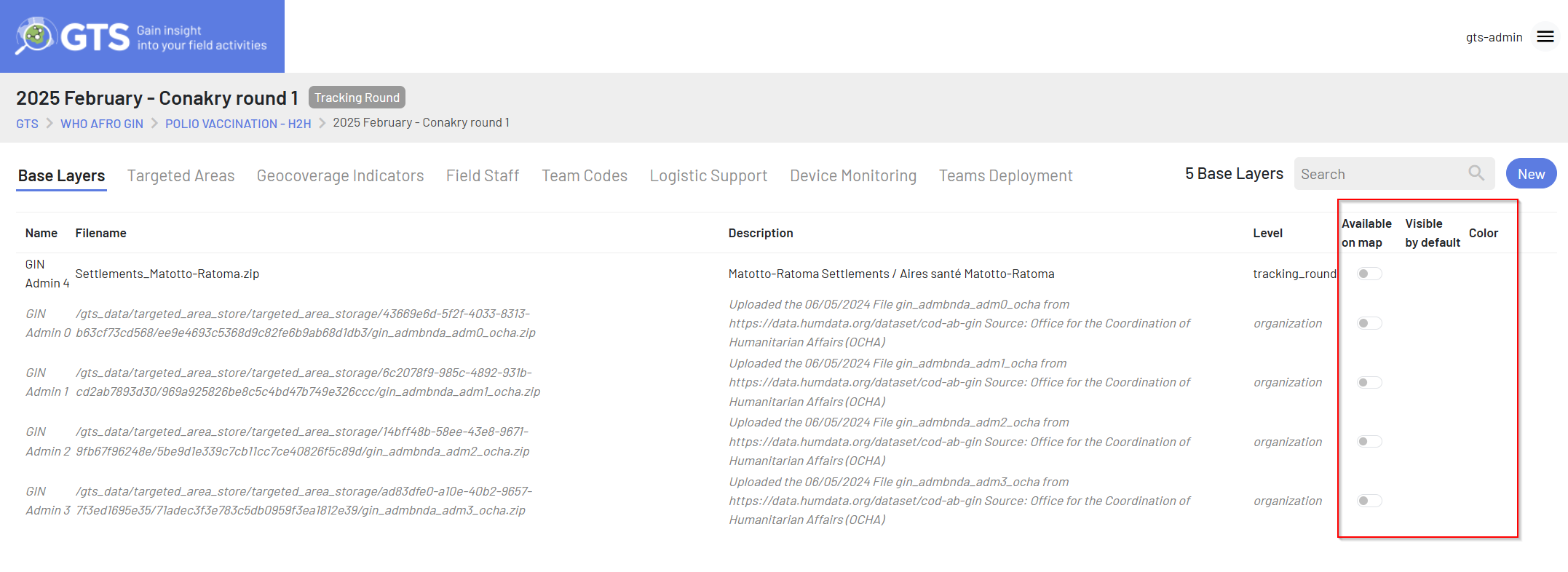Image resolution: width=1568 pixels, height=572 pixels.
Task: Go to the GTS breadcrumb link
Action: coord(27,124)
